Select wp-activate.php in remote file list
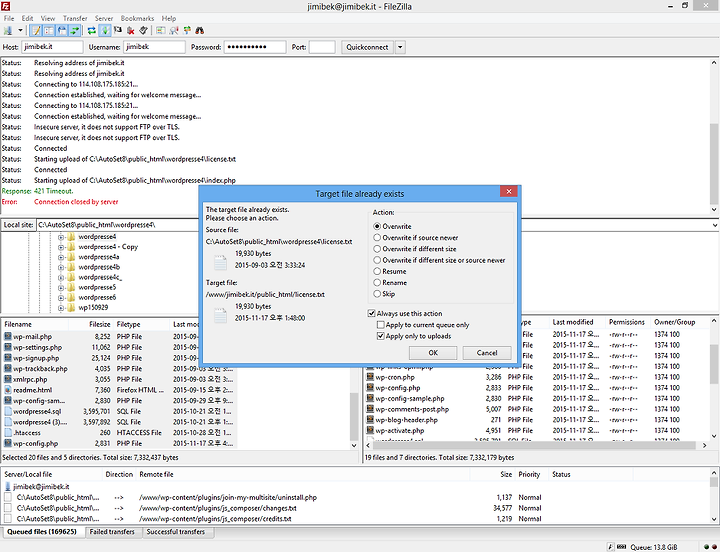 pyautogui.click(x=395, y=430)
